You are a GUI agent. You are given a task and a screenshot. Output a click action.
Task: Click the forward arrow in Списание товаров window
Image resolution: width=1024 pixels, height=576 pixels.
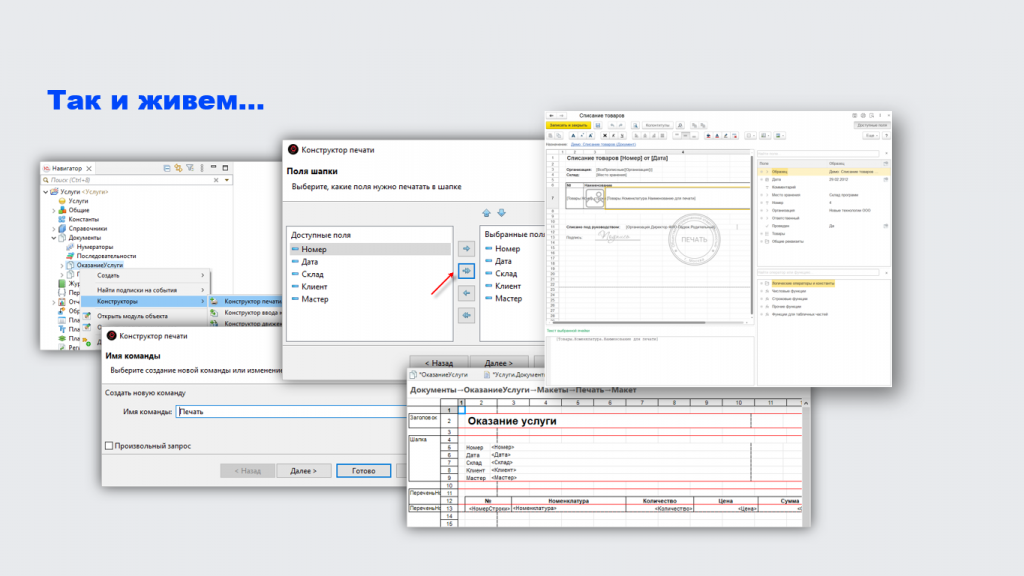click(561, 116)
